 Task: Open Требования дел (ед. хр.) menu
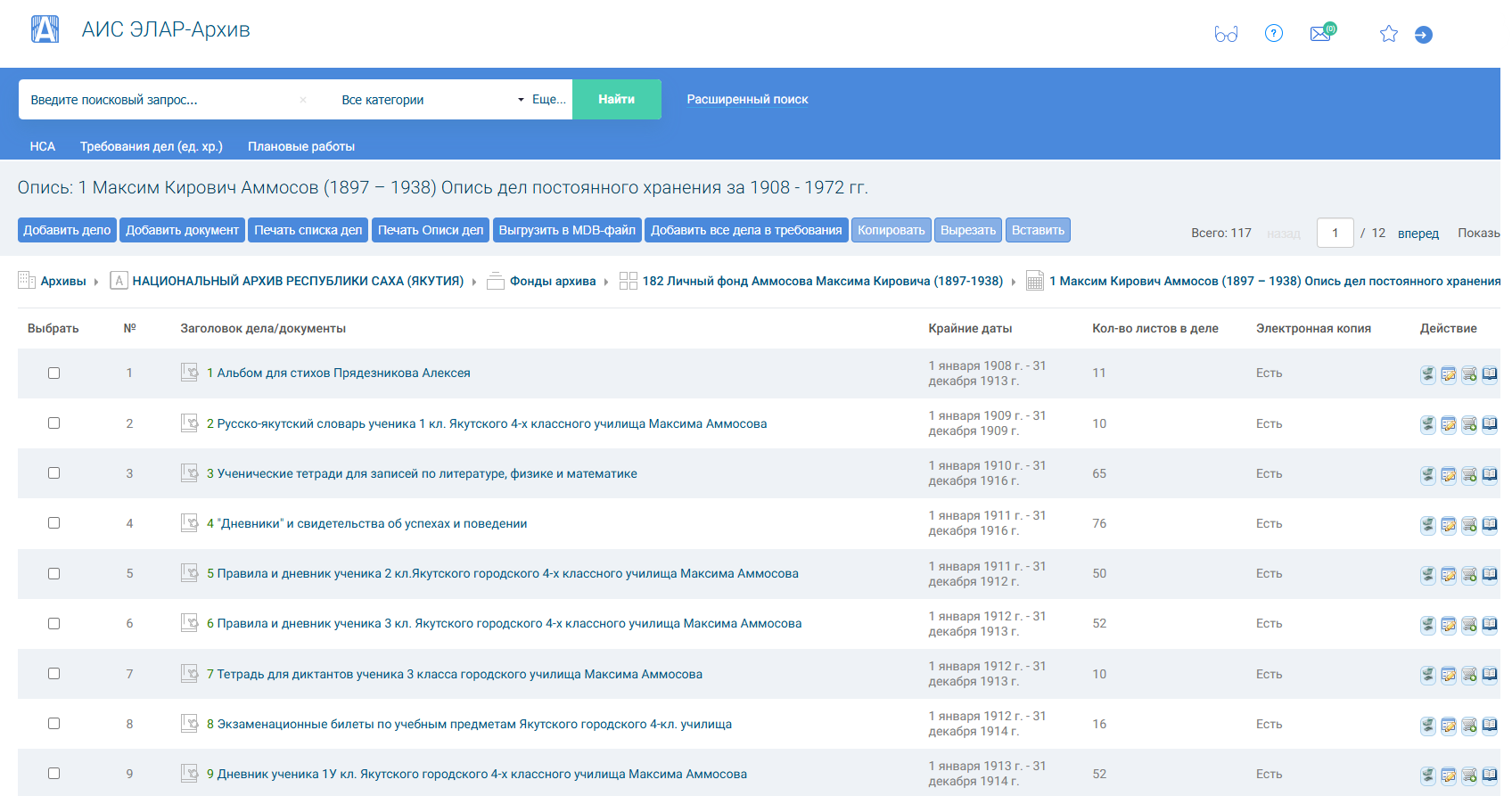pyautogui.click(x=151, y=146)
